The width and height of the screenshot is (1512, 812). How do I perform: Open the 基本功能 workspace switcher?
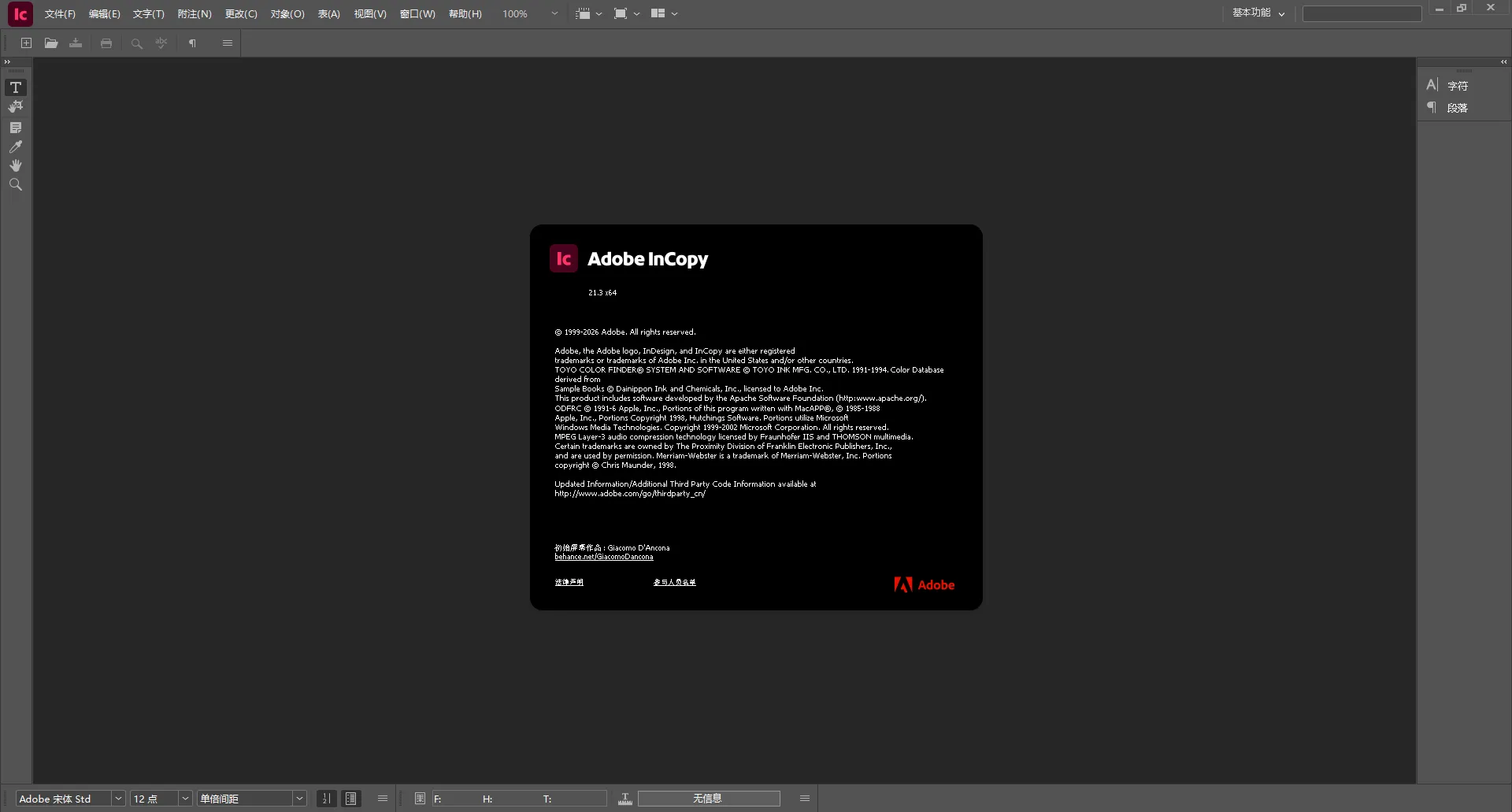(1258, 13)
